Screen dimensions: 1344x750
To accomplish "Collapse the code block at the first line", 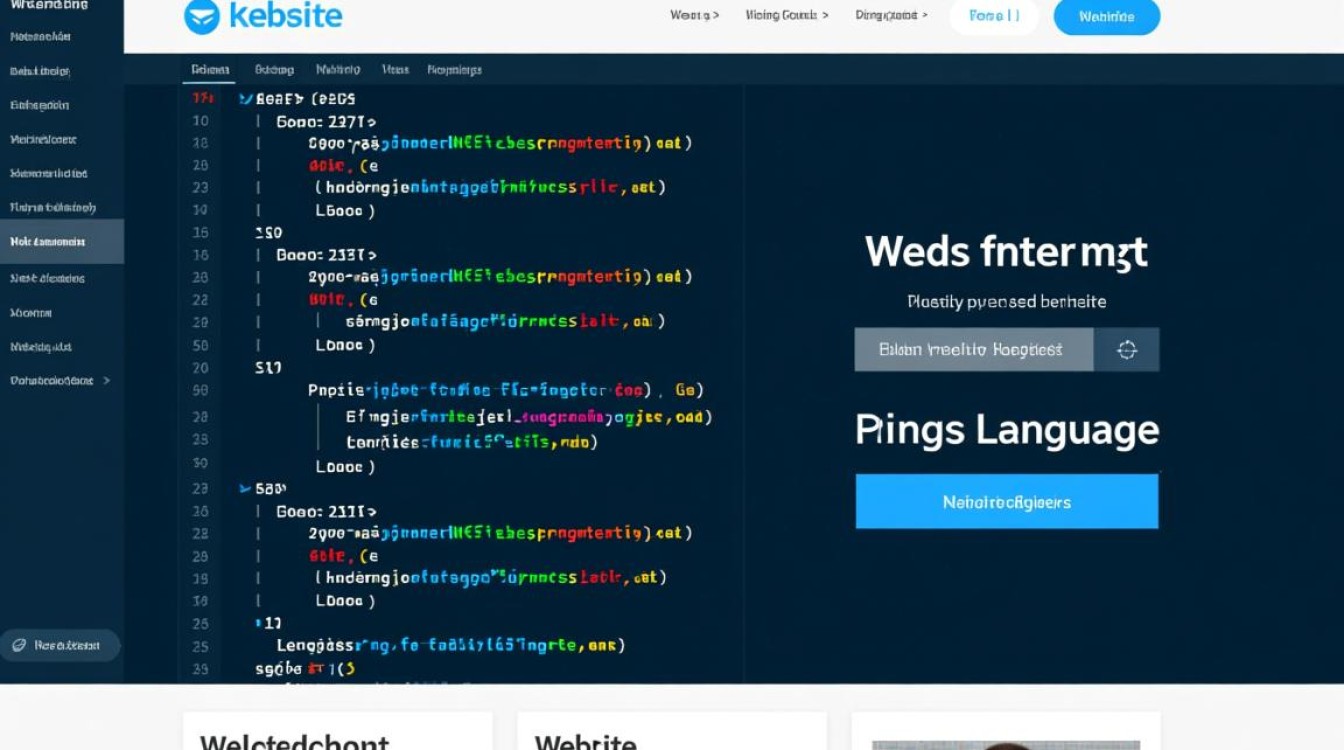I will click(245, 99).
